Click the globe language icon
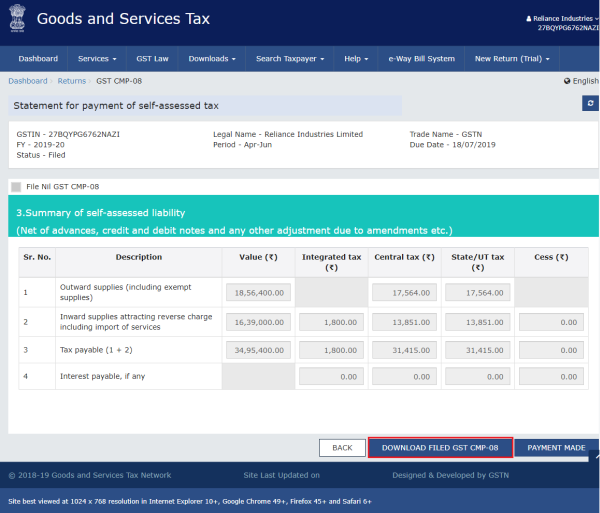600x513 pixels. click(x=567, y=80)
